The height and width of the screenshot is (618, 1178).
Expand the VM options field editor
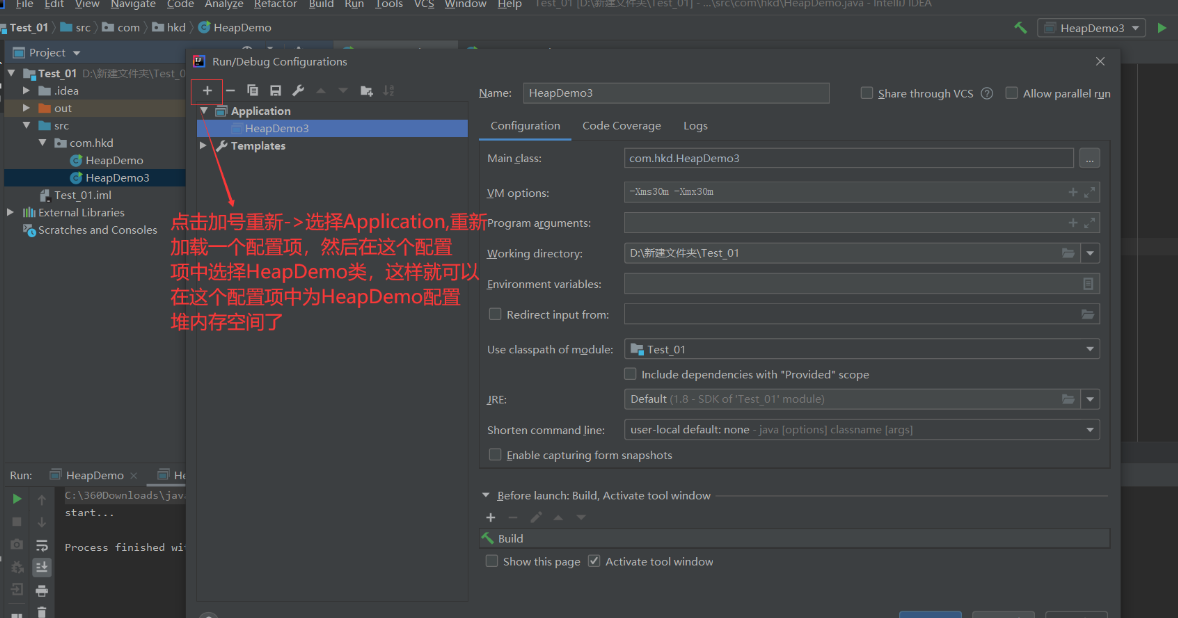click(x=1089, y=192)
